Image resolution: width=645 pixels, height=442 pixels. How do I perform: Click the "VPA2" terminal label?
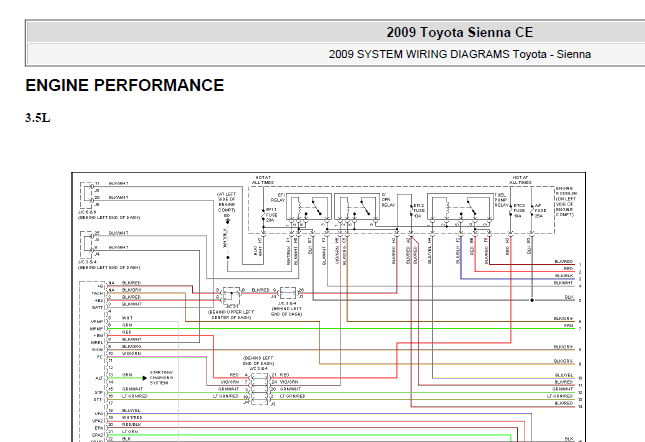[97, 421]
